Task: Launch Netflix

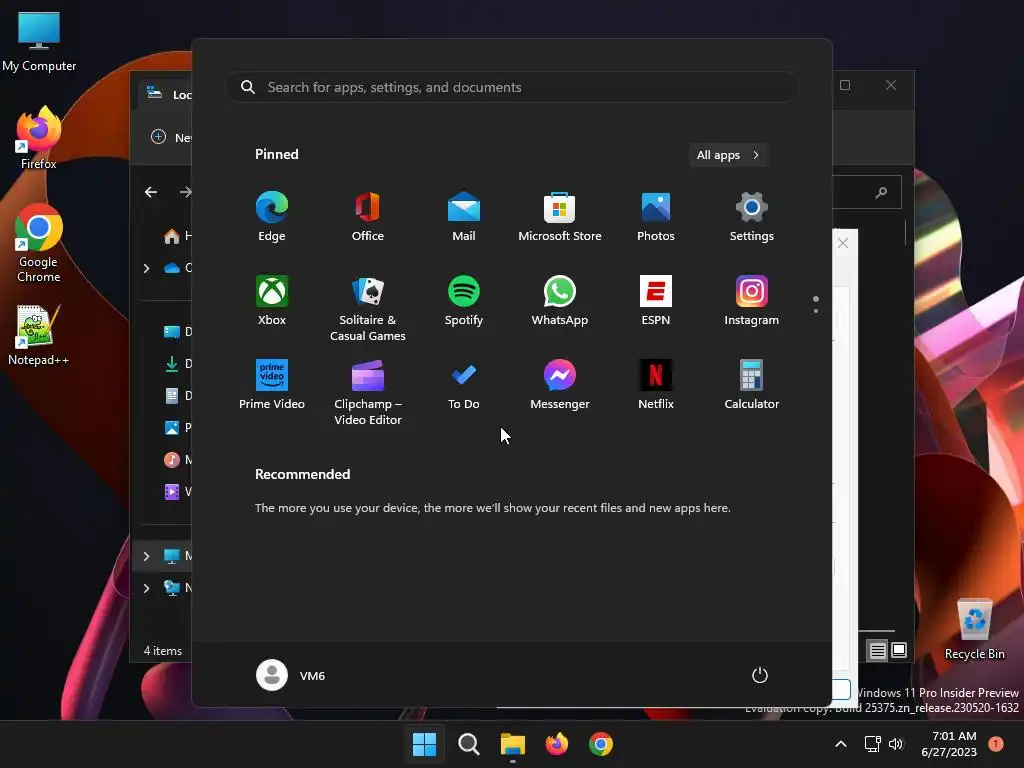Action: [x=656, y=385]
